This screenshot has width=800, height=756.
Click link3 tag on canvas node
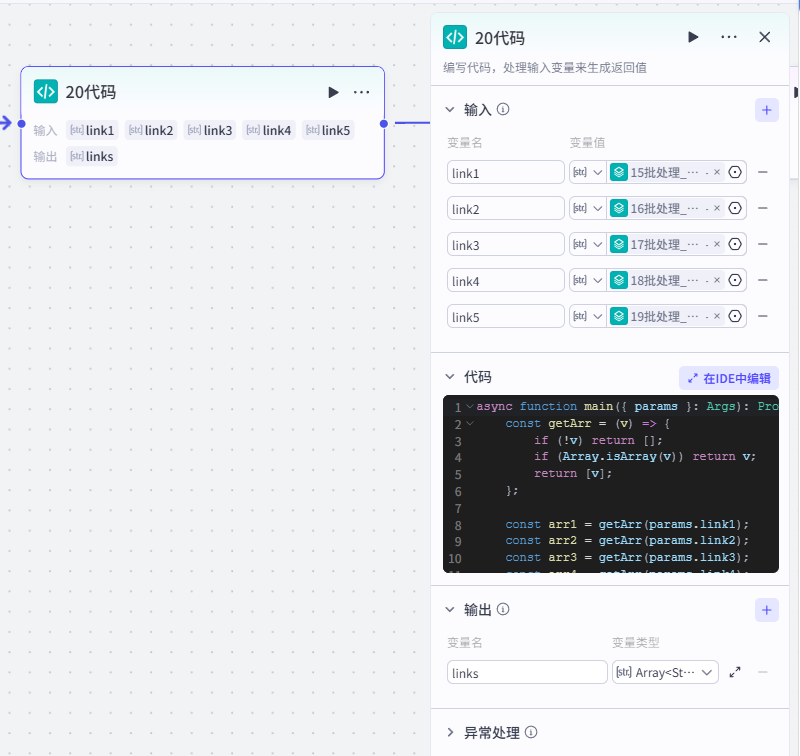pyautogui.click(x=210, y=131)
